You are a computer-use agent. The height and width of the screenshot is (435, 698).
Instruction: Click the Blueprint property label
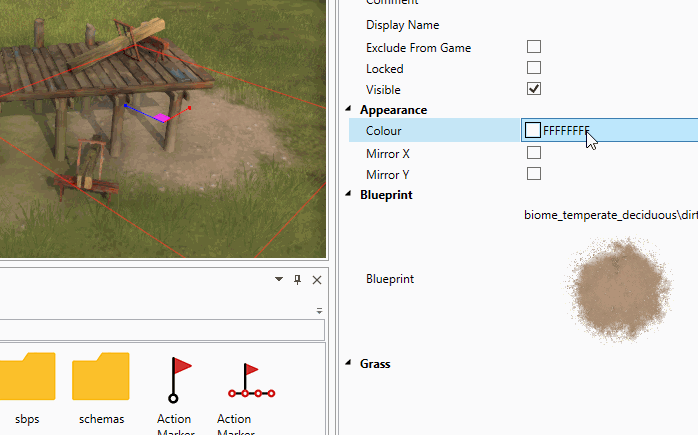[x=390, y=279]
